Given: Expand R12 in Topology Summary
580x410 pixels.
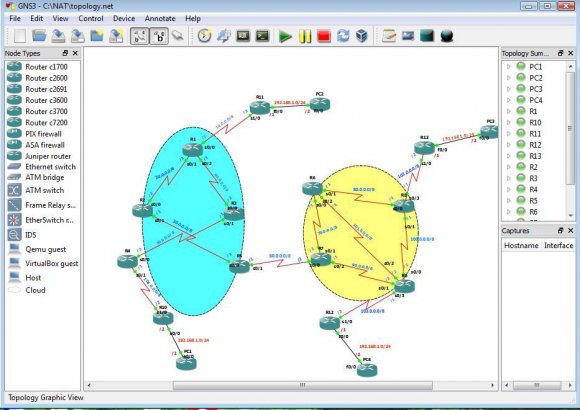Looking at the screenshot, I should (x=509, y=145).
